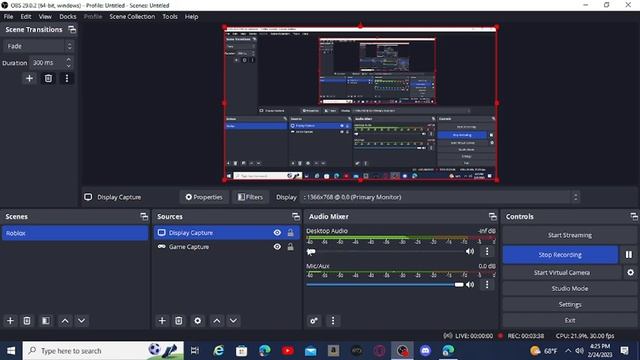
Task: Open the Fade transition dropdown
Action: [x=39, y=46]
